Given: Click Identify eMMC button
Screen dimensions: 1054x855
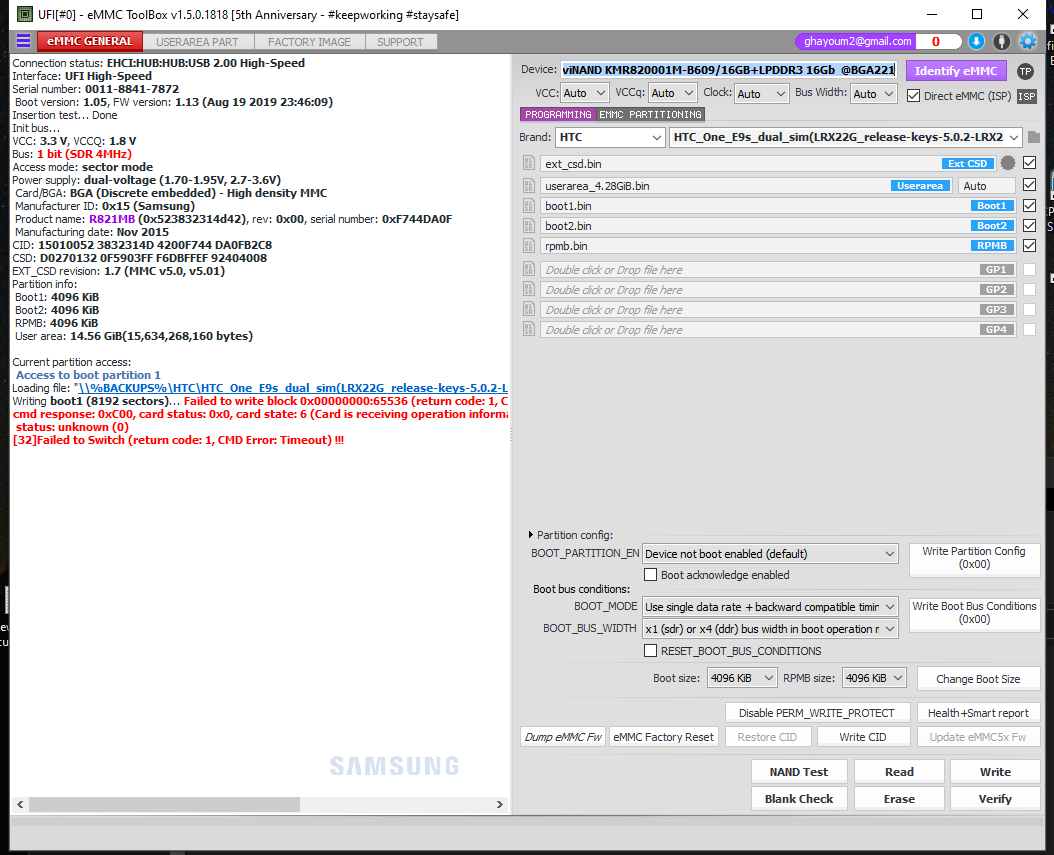Looking at the screenshot, I should pos(956,71).
